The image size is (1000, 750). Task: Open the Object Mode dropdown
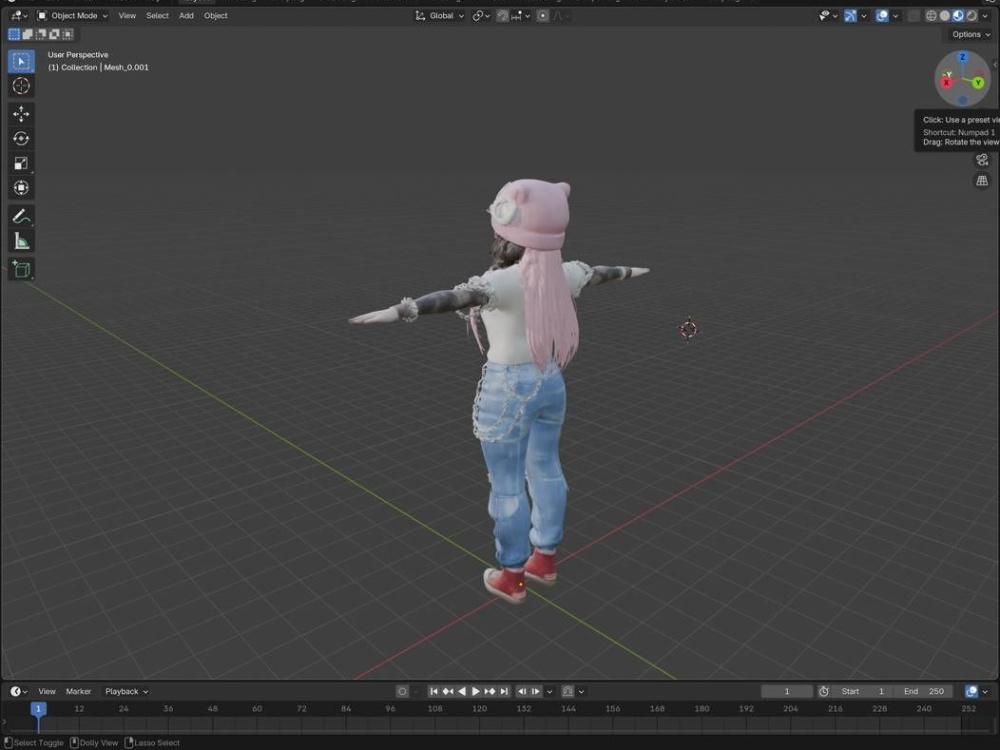click(72, 16)
